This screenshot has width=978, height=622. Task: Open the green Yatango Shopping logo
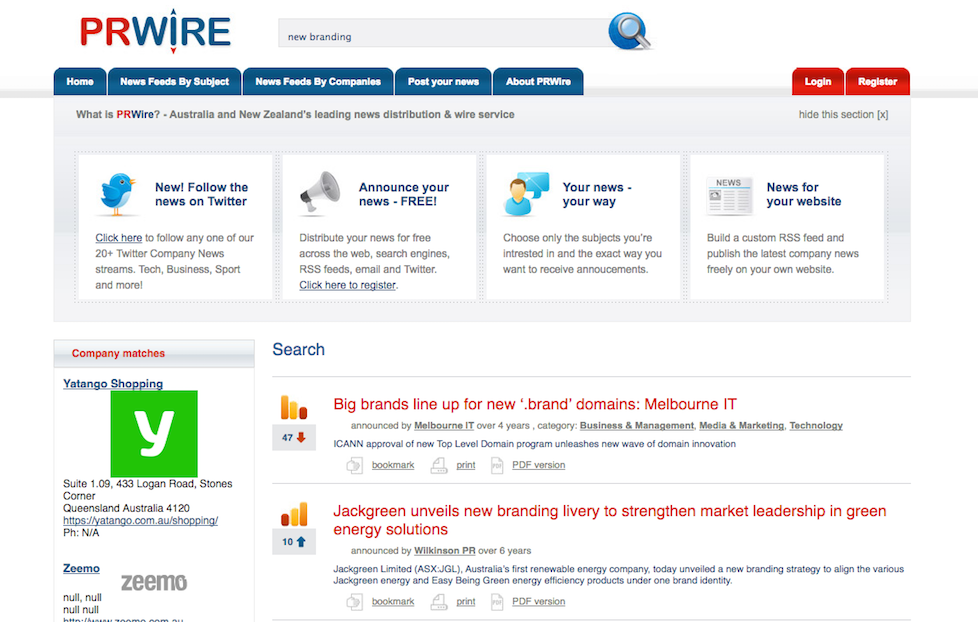(x=154, y=434)
